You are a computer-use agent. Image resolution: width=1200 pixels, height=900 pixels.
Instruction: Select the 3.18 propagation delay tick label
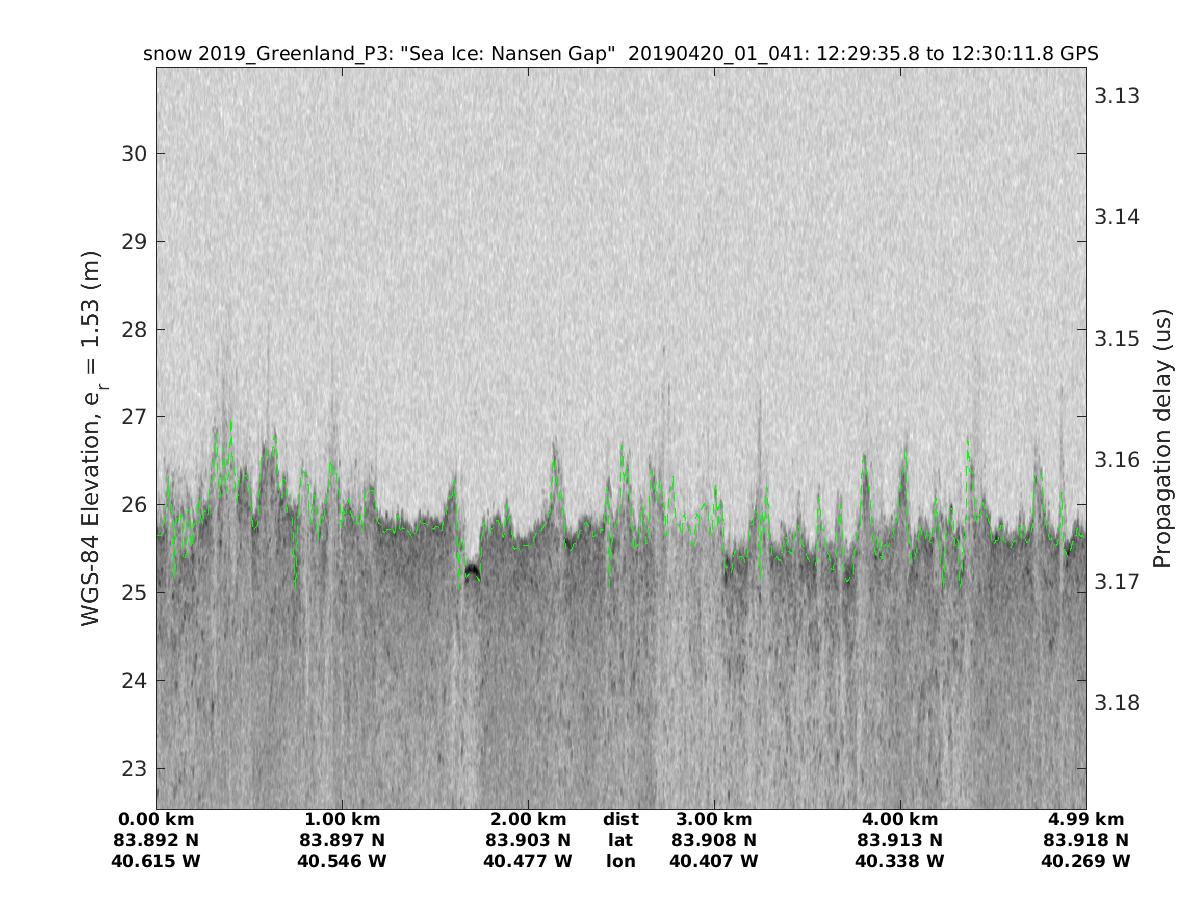pos(1117,703)
